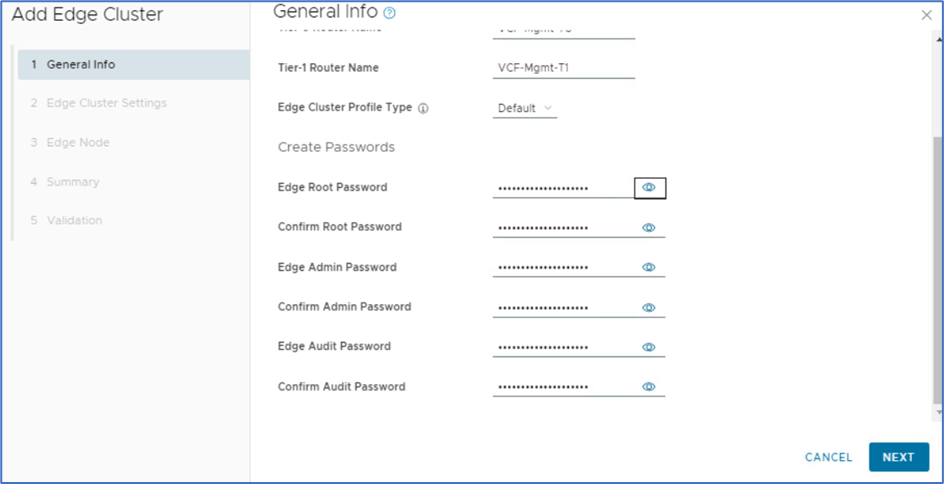Jump to the Summary step
Viewport: 944px width, 484px height.
(72, 182)
